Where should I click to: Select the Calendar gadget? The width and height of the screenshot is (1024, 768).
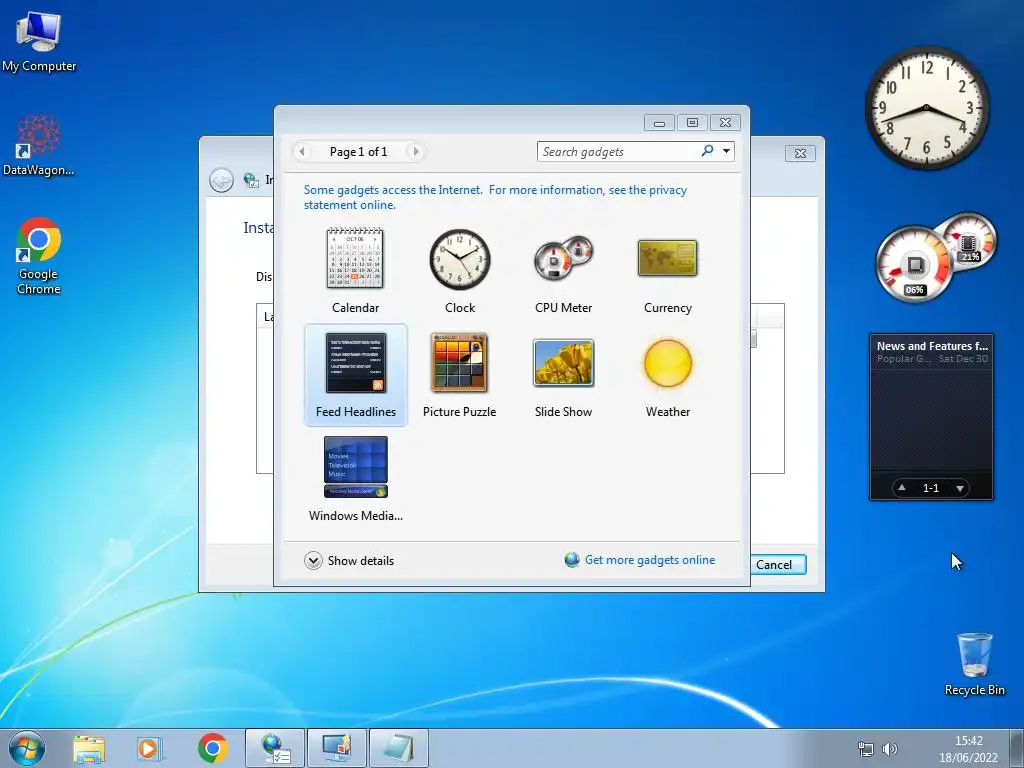point(355,270)
